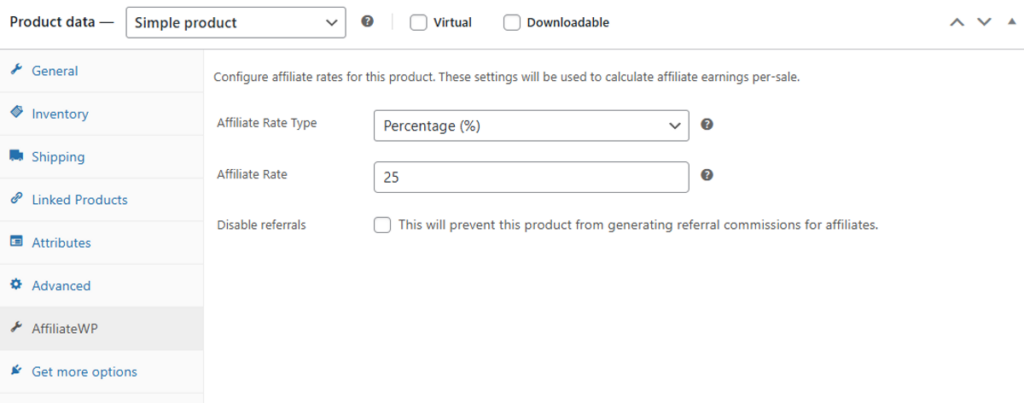Check the Disable referrals checkbox
This screenshot has height=403, width=1024.
coord(383,225)
